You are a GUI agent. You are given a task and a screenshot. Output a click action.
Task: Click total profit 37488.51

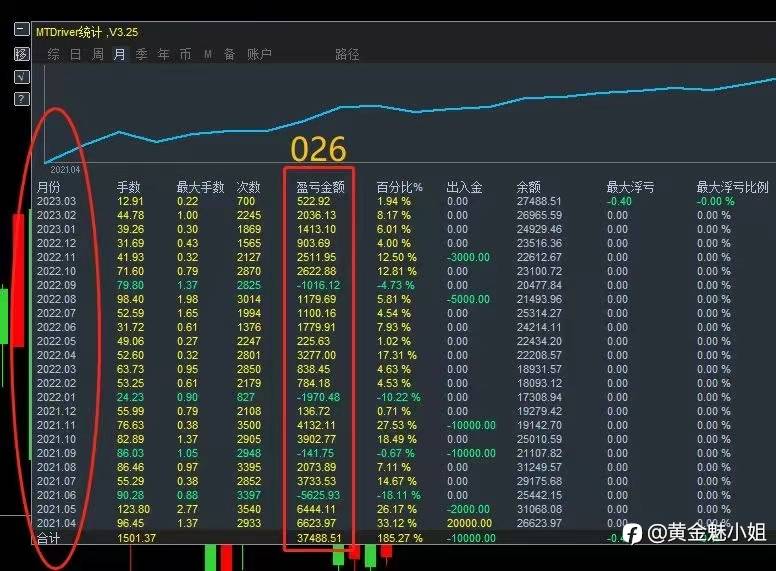(x=319, y=538)
